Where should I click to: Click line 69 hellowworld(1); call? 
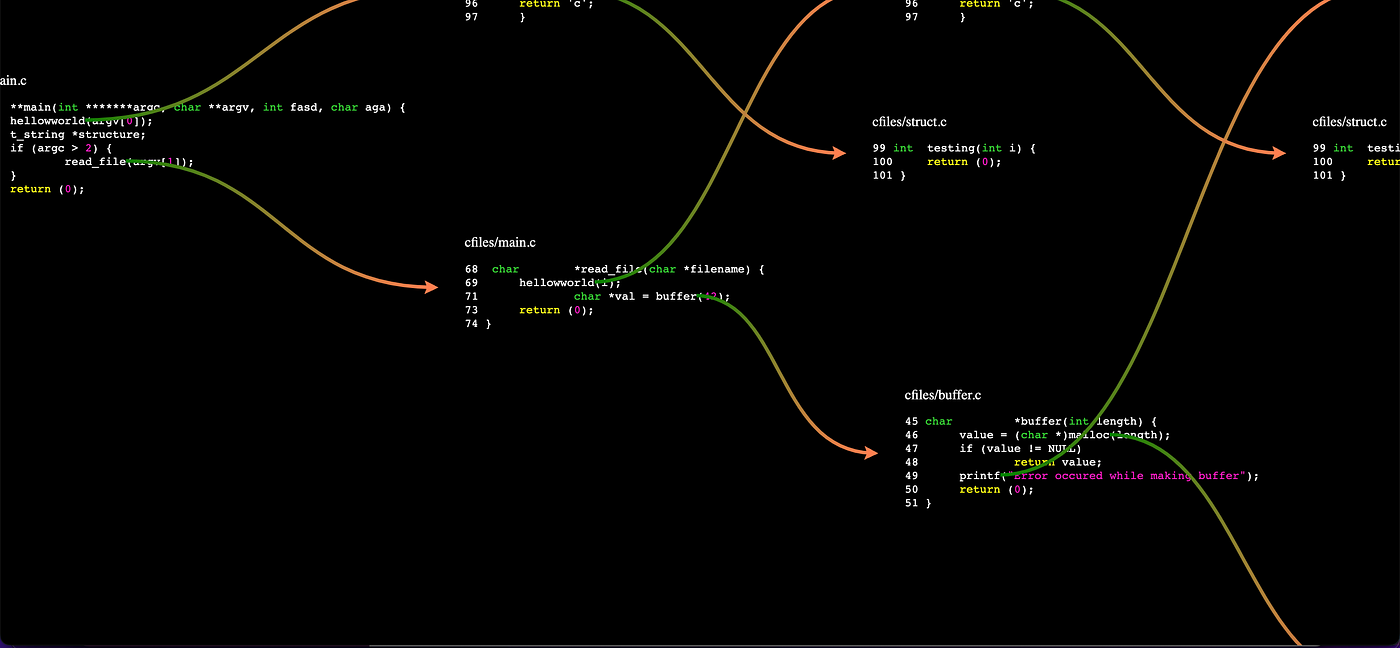[543, 283]
